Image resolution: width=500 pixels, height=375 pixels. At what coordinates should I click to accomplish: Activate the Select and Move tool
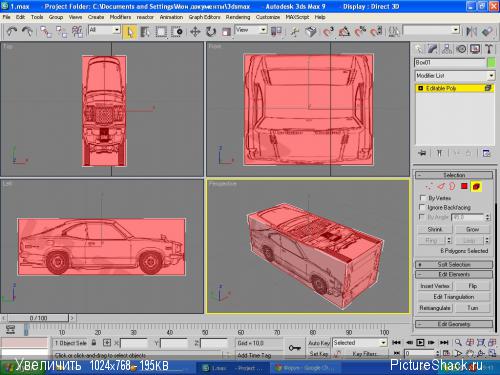(195, 32)
